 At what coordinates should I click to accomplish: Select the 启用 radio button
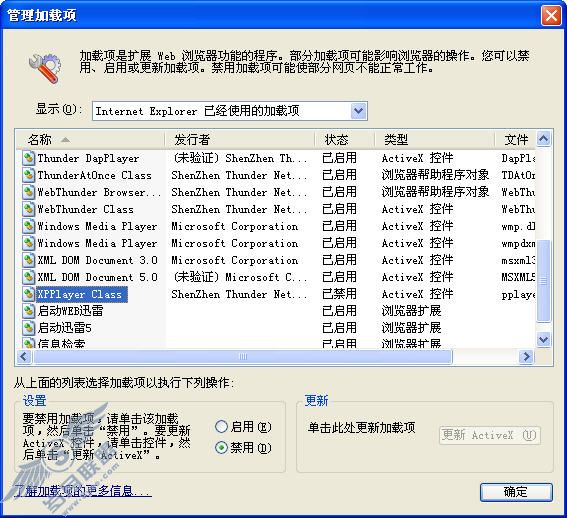point(221,427)
